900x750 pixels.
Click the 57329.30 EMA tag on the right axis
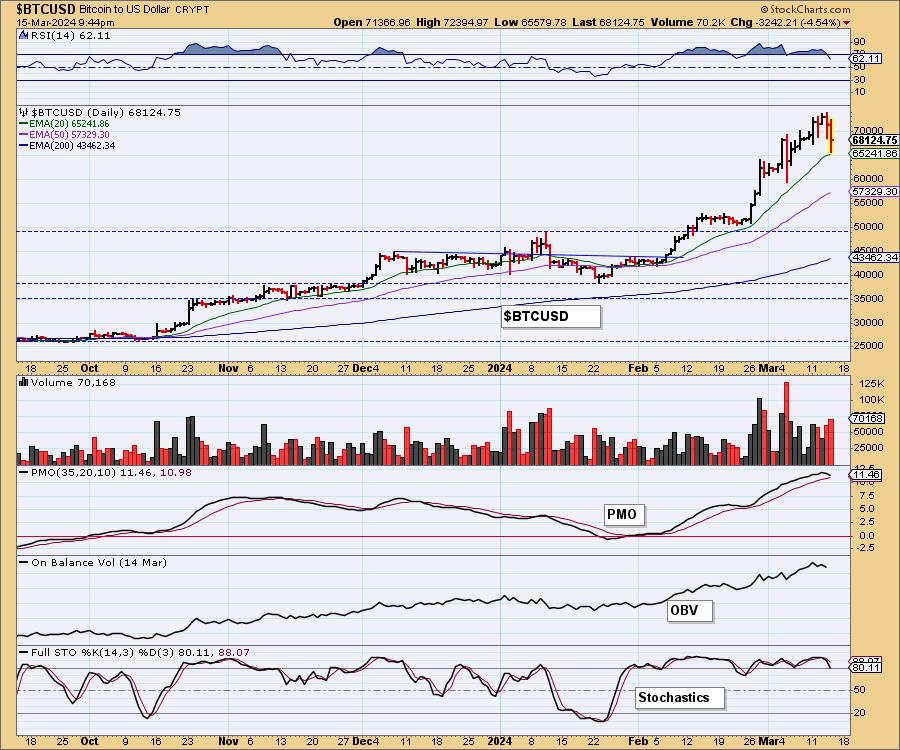coord(875,191)
